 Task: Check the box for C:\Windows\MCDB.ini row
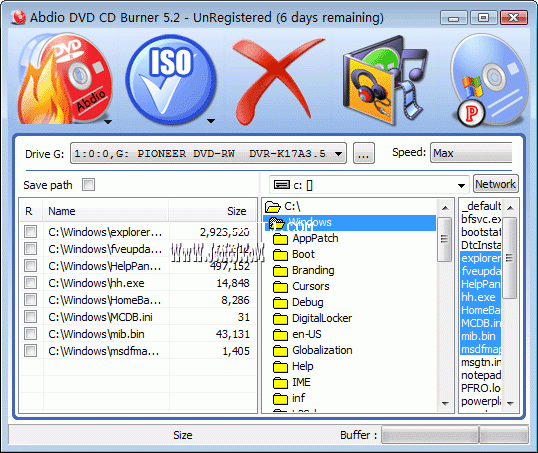(x=31, y=317)
